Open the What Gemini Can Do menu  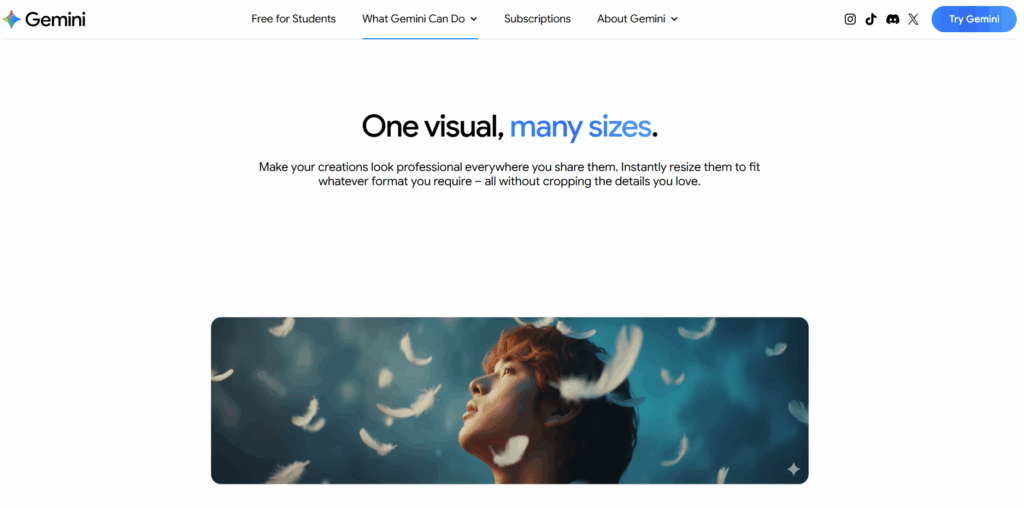(x=420, y=19)
